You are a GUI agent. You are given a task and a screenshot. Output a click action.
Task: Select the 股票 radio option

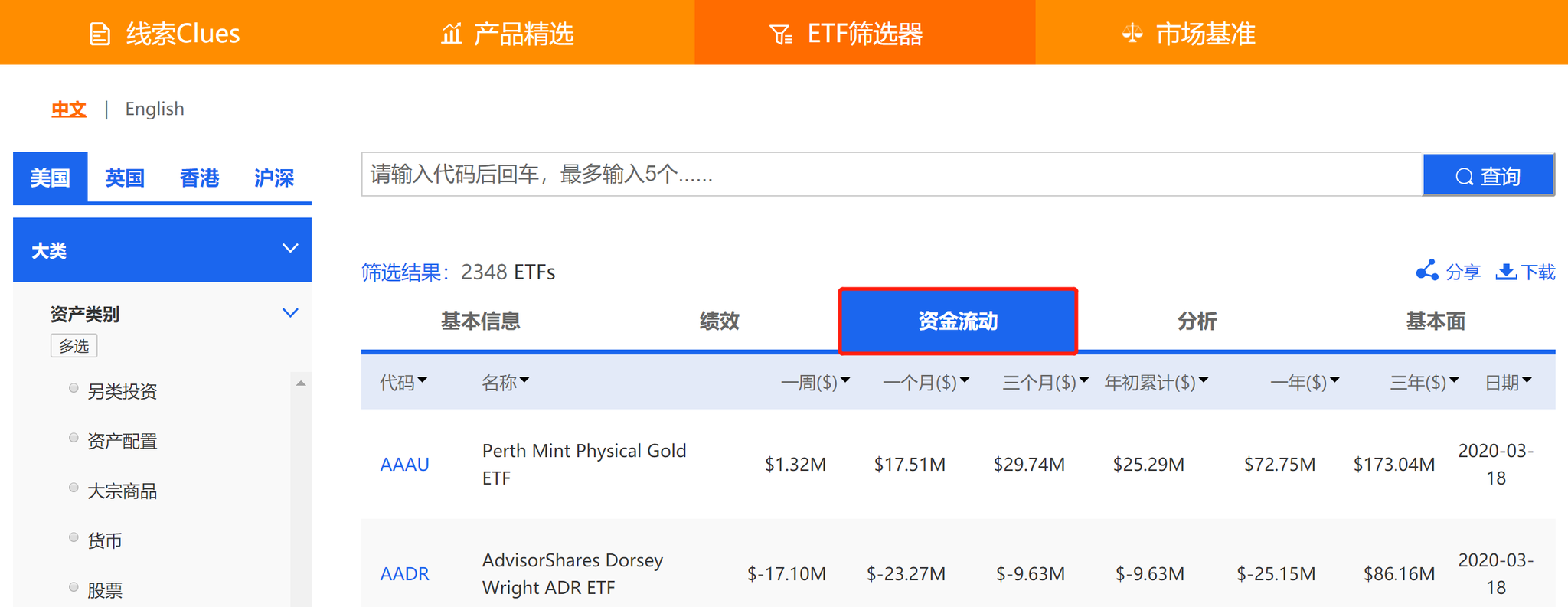point(73,587)
